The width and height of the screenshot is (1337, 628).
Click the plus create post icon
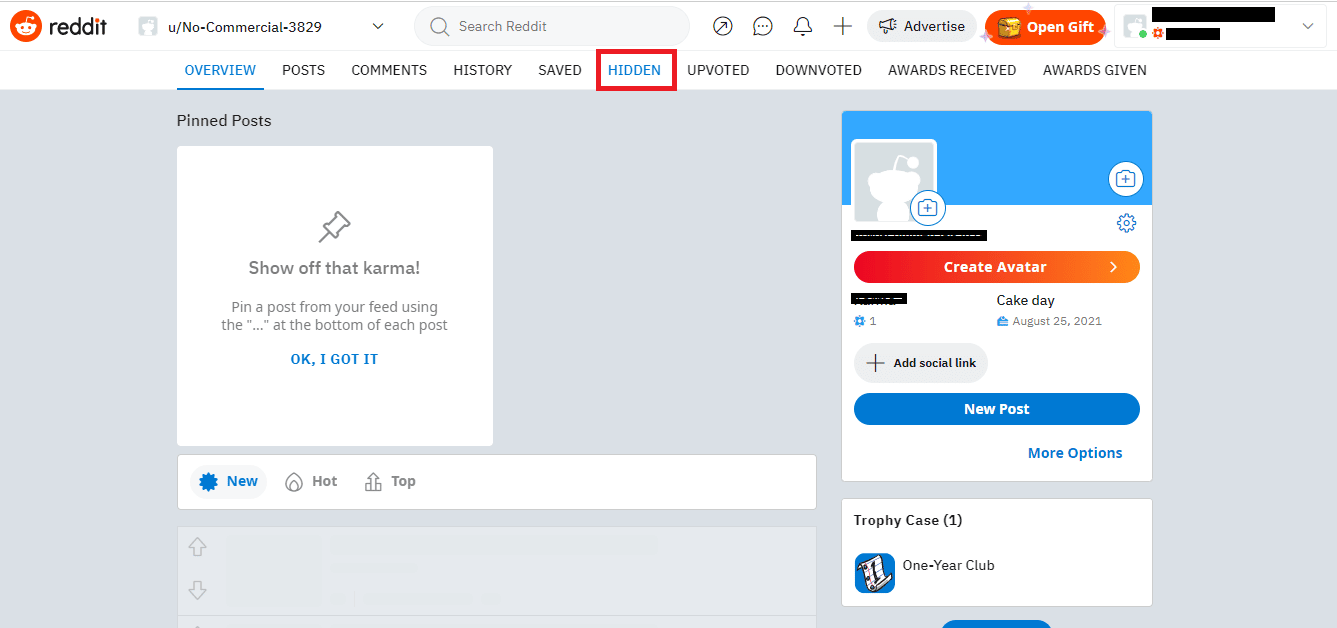pyautogui.click(x=843, y=27)
